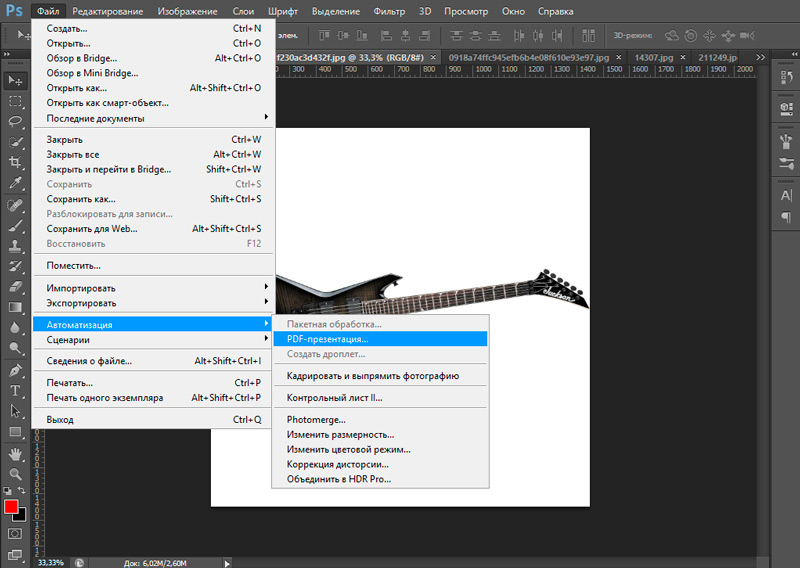Click the zoom percentage field in status bar
The image size is (800, 568).
pos(50,562)
